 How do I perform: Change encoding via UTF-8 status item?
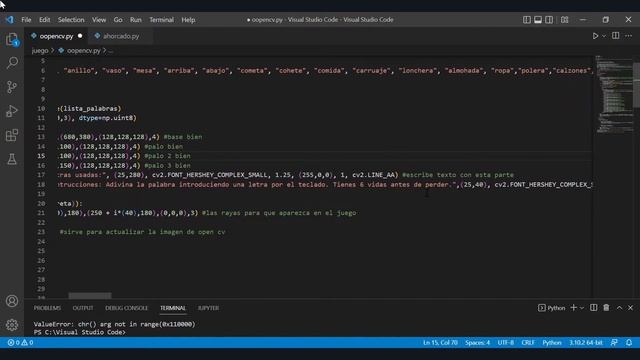tap(505, 342)
